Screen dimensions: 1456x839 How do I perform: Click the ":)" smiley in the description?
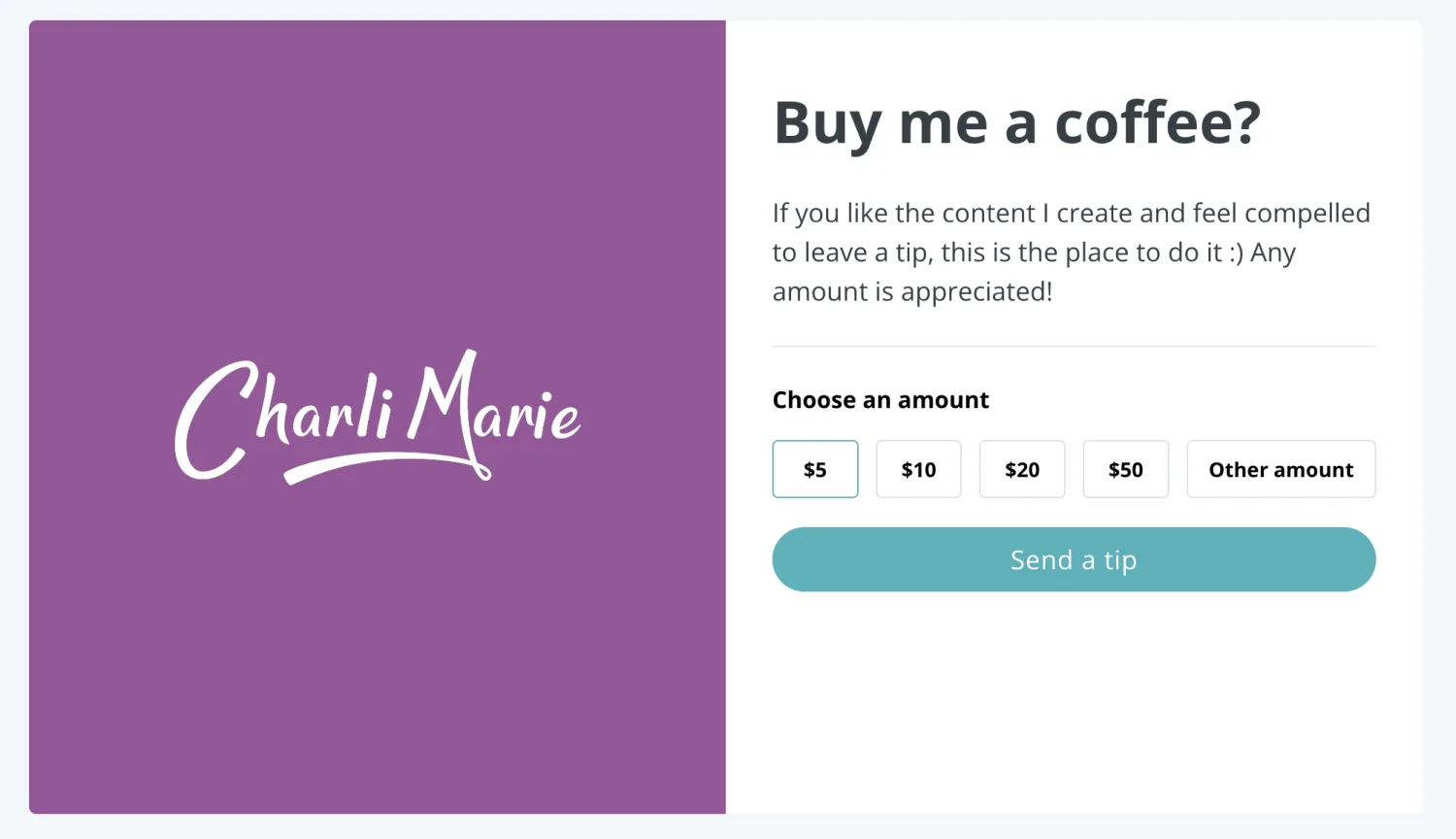[1236, 252]
